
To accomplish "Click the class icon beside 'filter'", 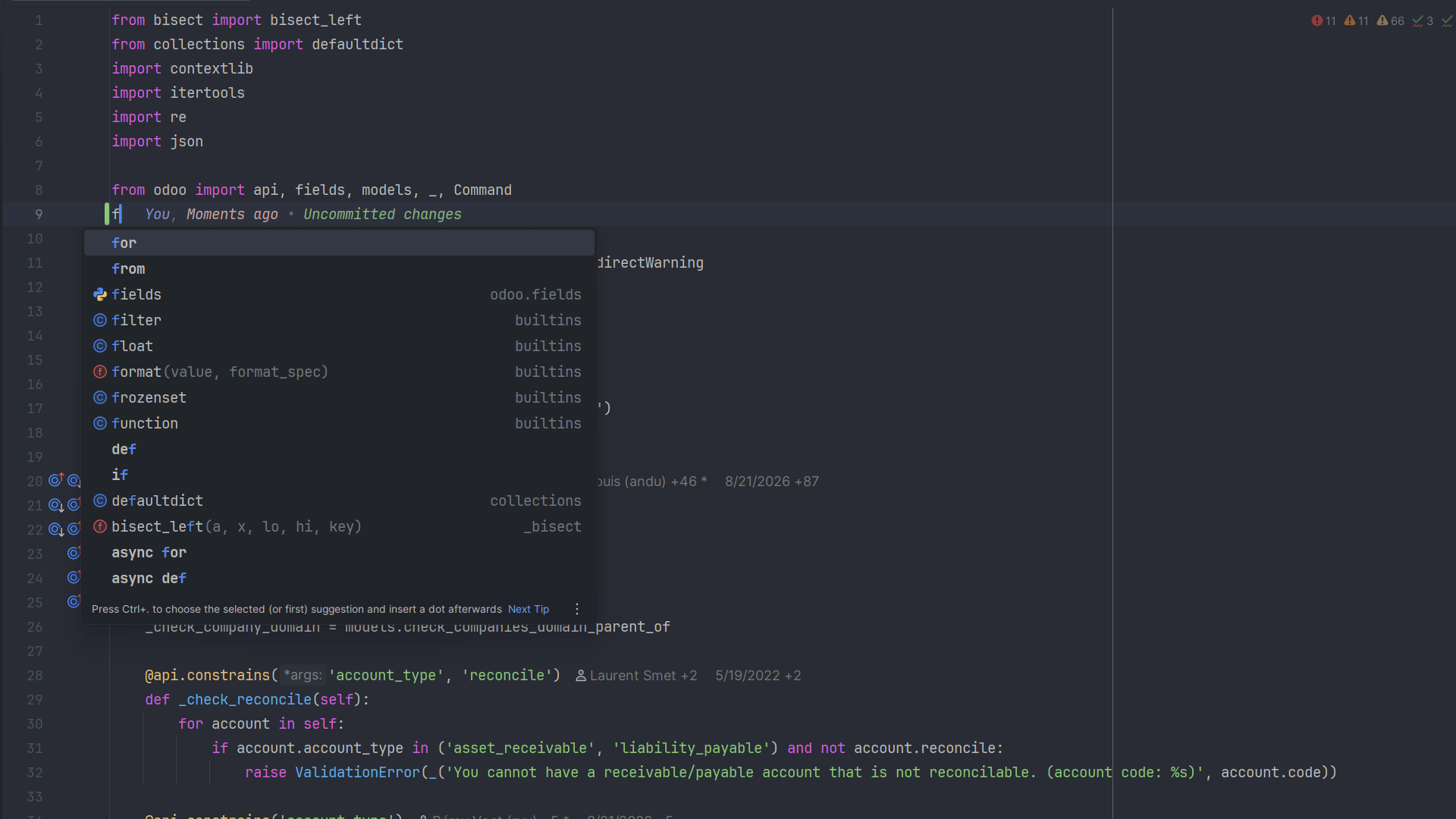I will 100,320.
